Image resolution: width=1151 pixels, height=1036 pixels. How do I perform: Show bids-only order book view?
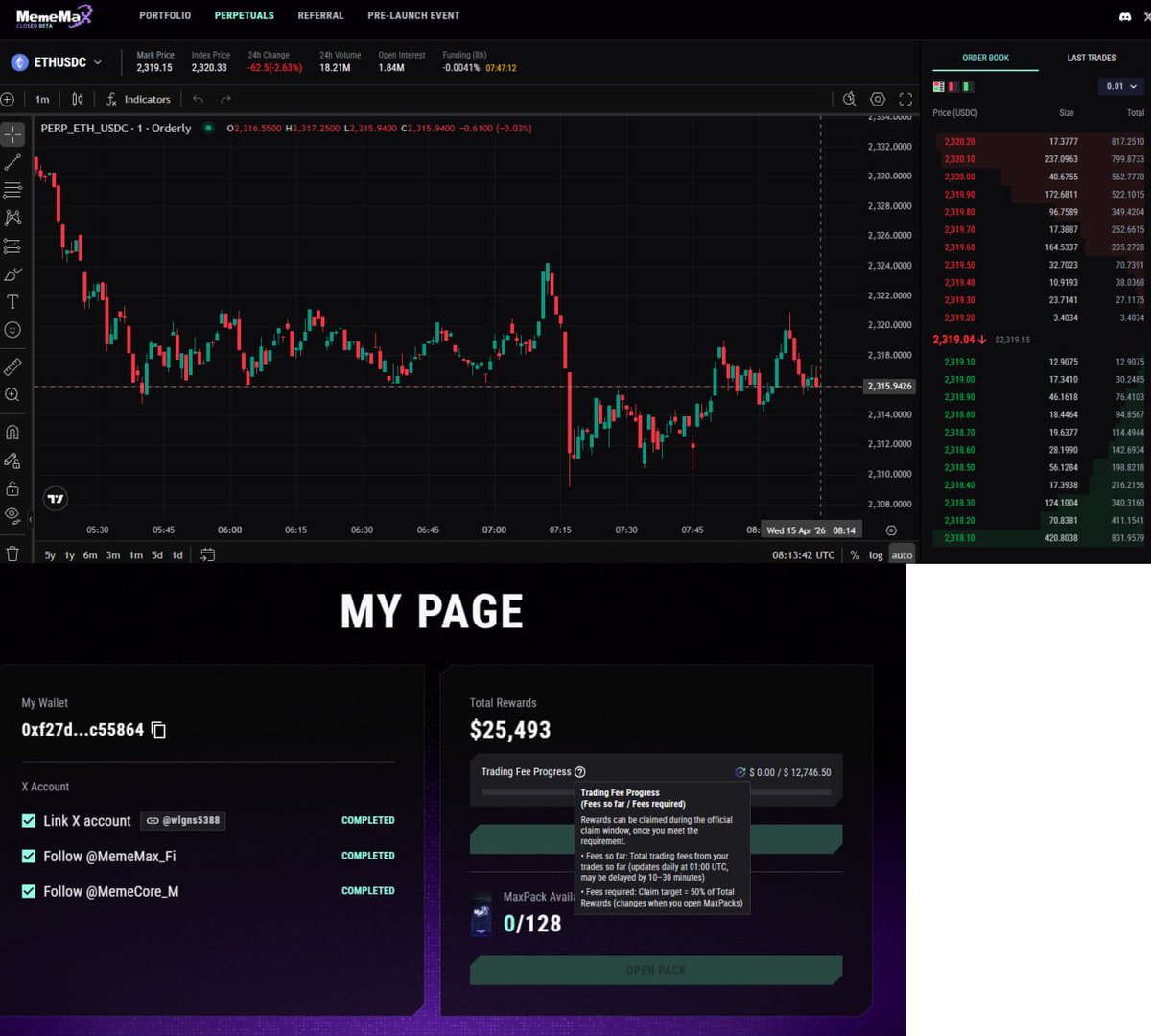coord(968,86)
